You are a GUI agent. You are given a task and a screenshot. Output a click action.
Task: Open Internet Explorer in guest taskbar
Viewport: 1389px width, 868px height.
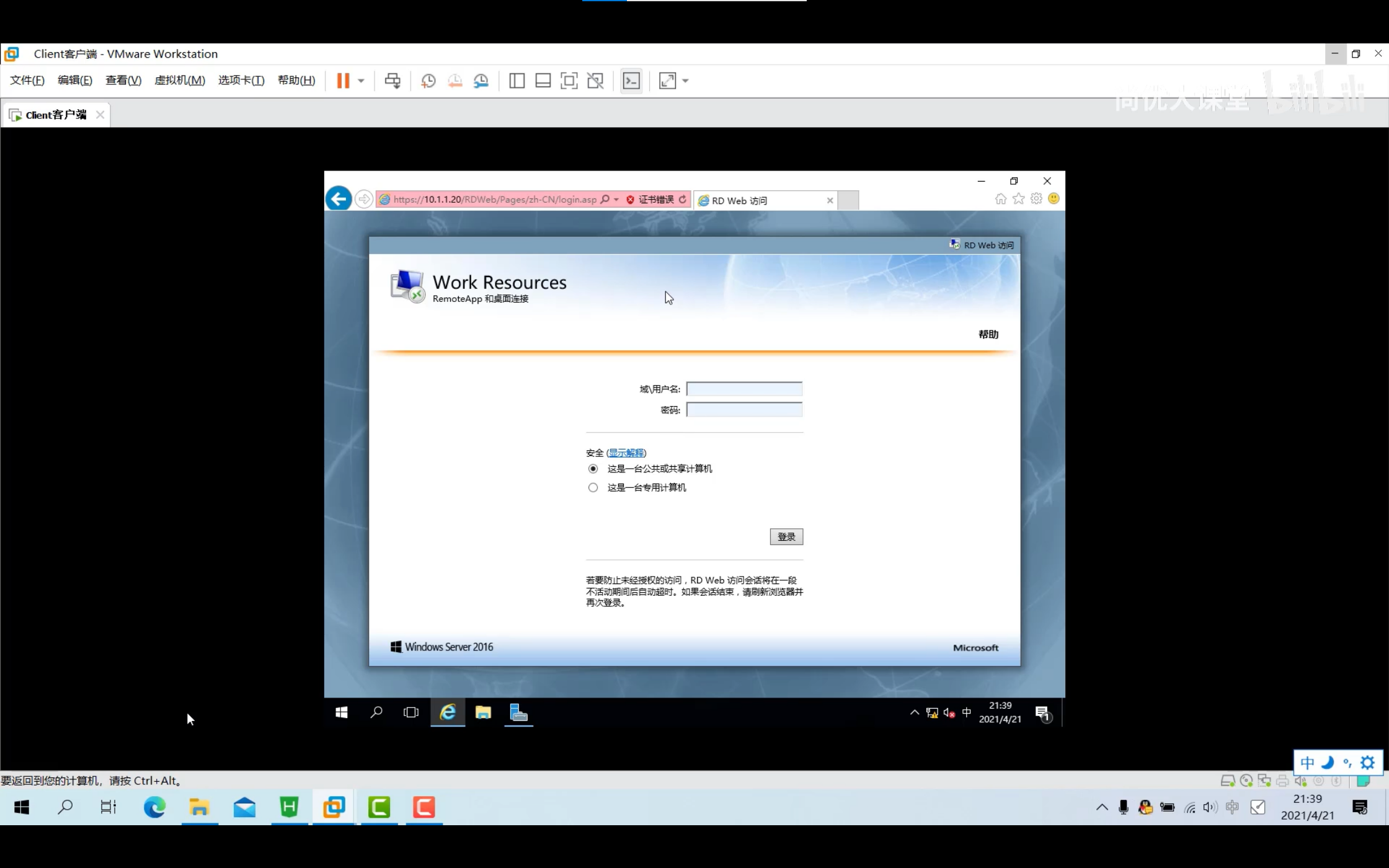click(448, 712)
